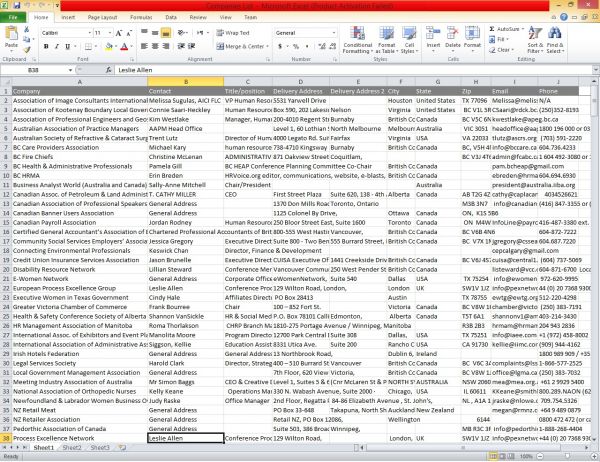Click Merge & Center
Viewport: 600px width, 462px height.
pyautogui.click(x=241, y=46)
